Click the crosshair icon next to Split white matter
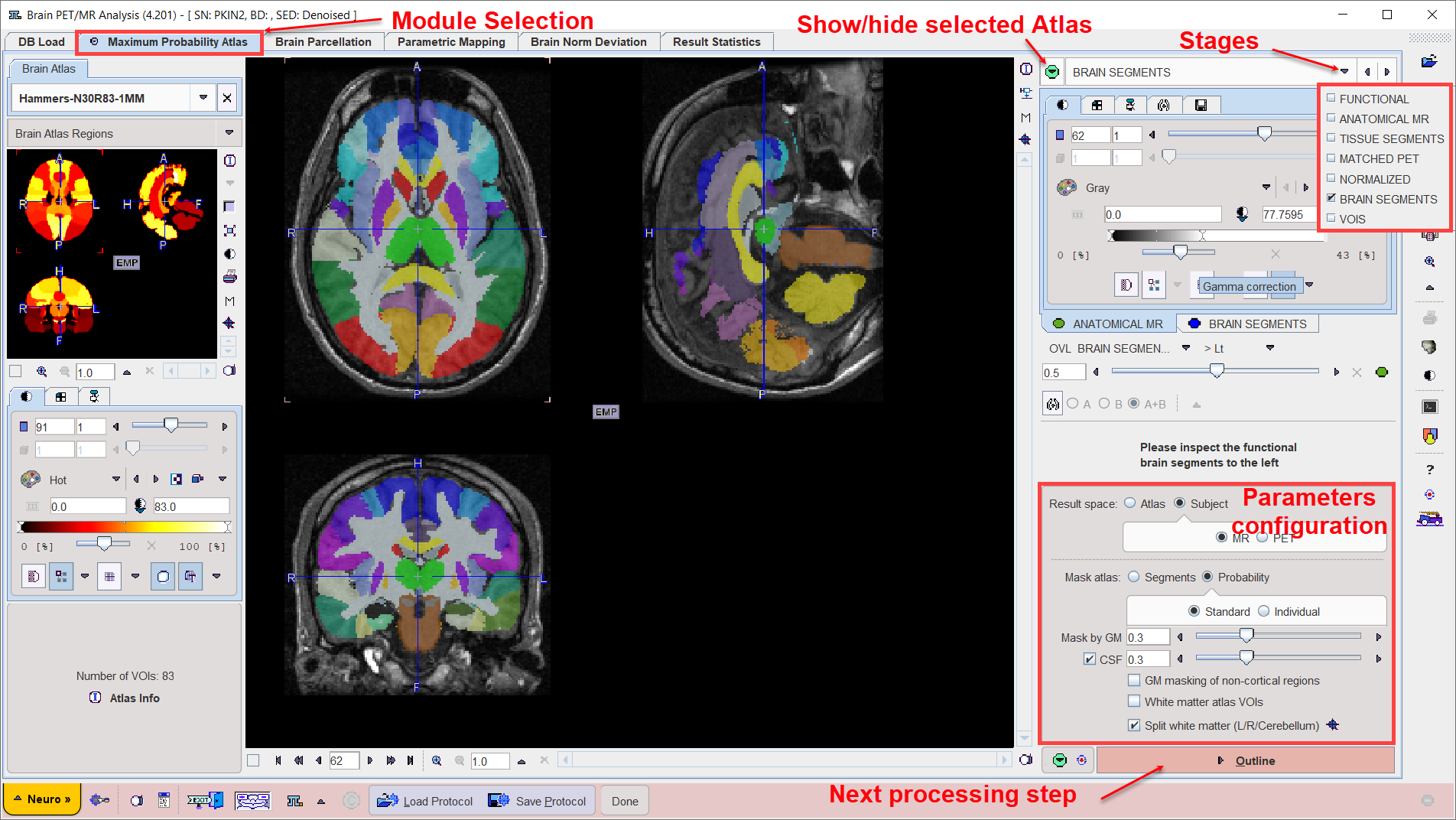1456x820 pixels. point(1333,725)
